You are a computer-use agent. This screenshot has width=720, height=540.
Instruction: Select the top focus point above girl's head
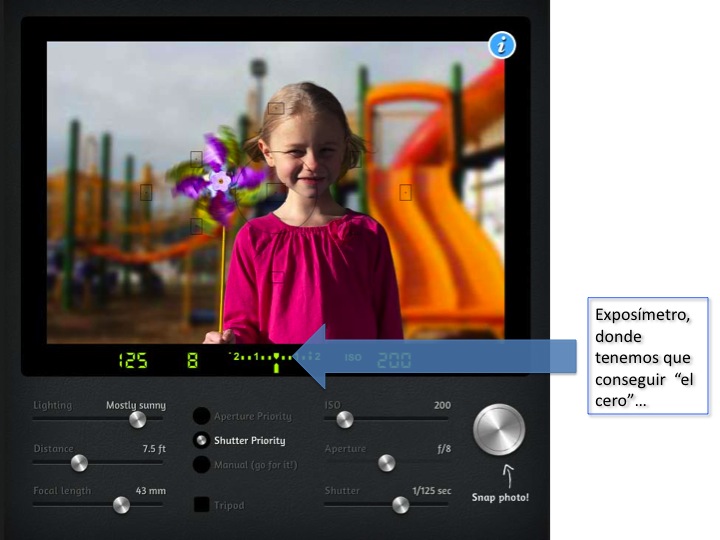[x=276, y=107]
